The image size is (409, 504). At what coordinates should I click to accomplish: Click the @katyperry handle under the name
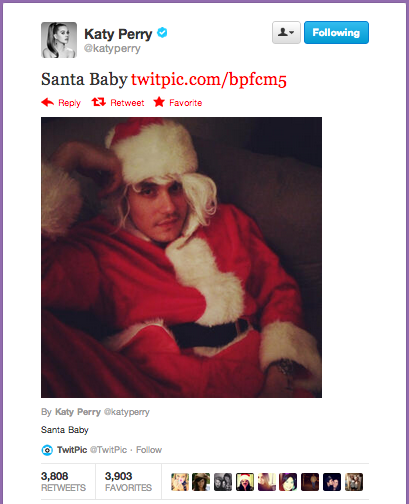click(x=112, y=49)
